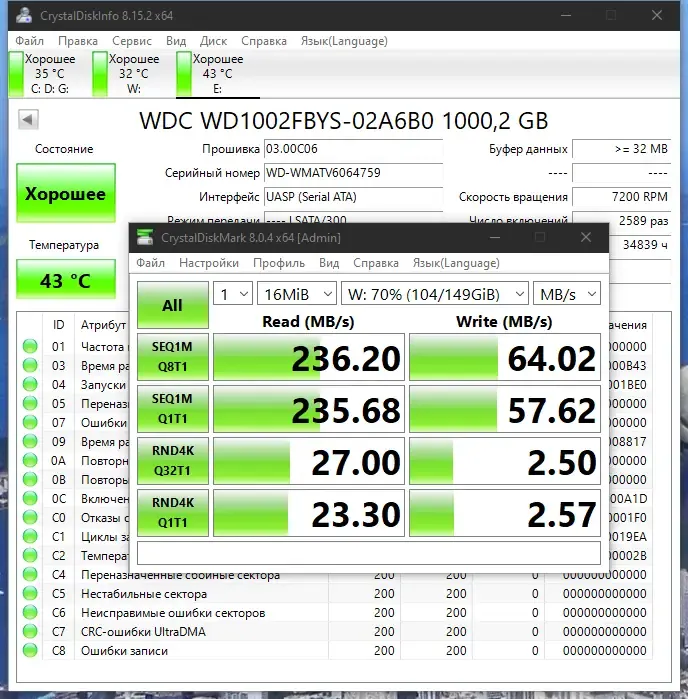This screenshot has width=688, height=699.
Task: Run all benchmarks with All button
Action: (173, 305)
